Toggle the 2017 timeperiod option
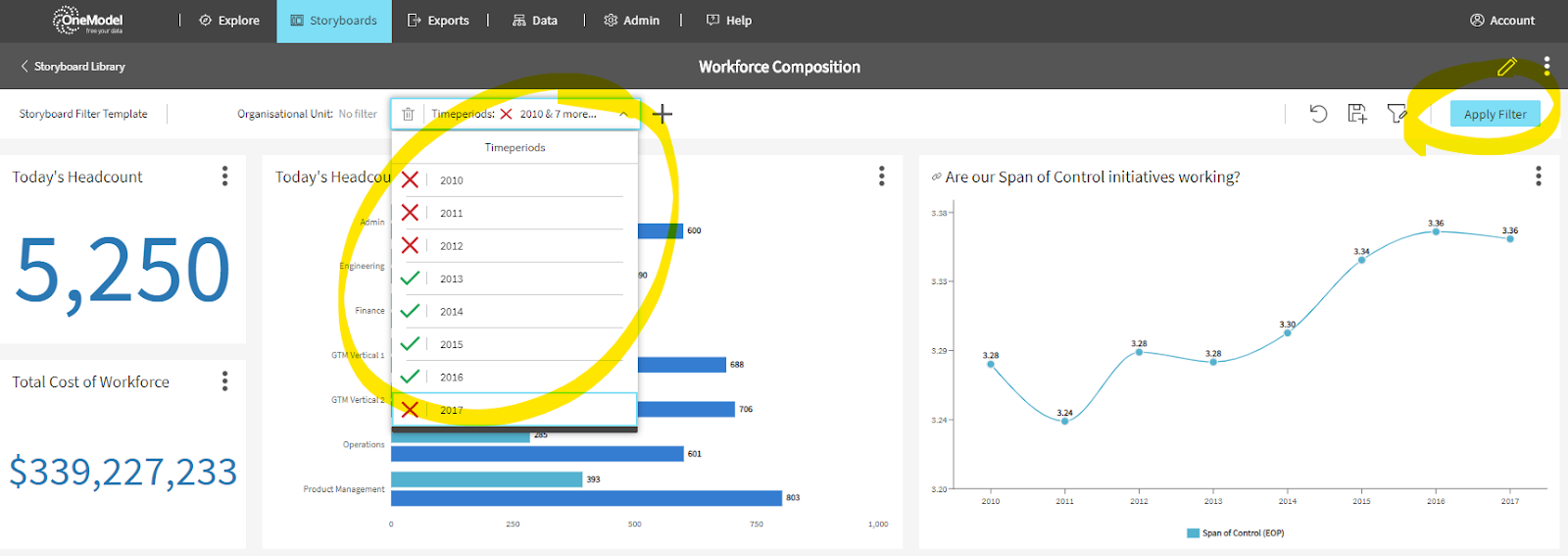 [410, 410]
